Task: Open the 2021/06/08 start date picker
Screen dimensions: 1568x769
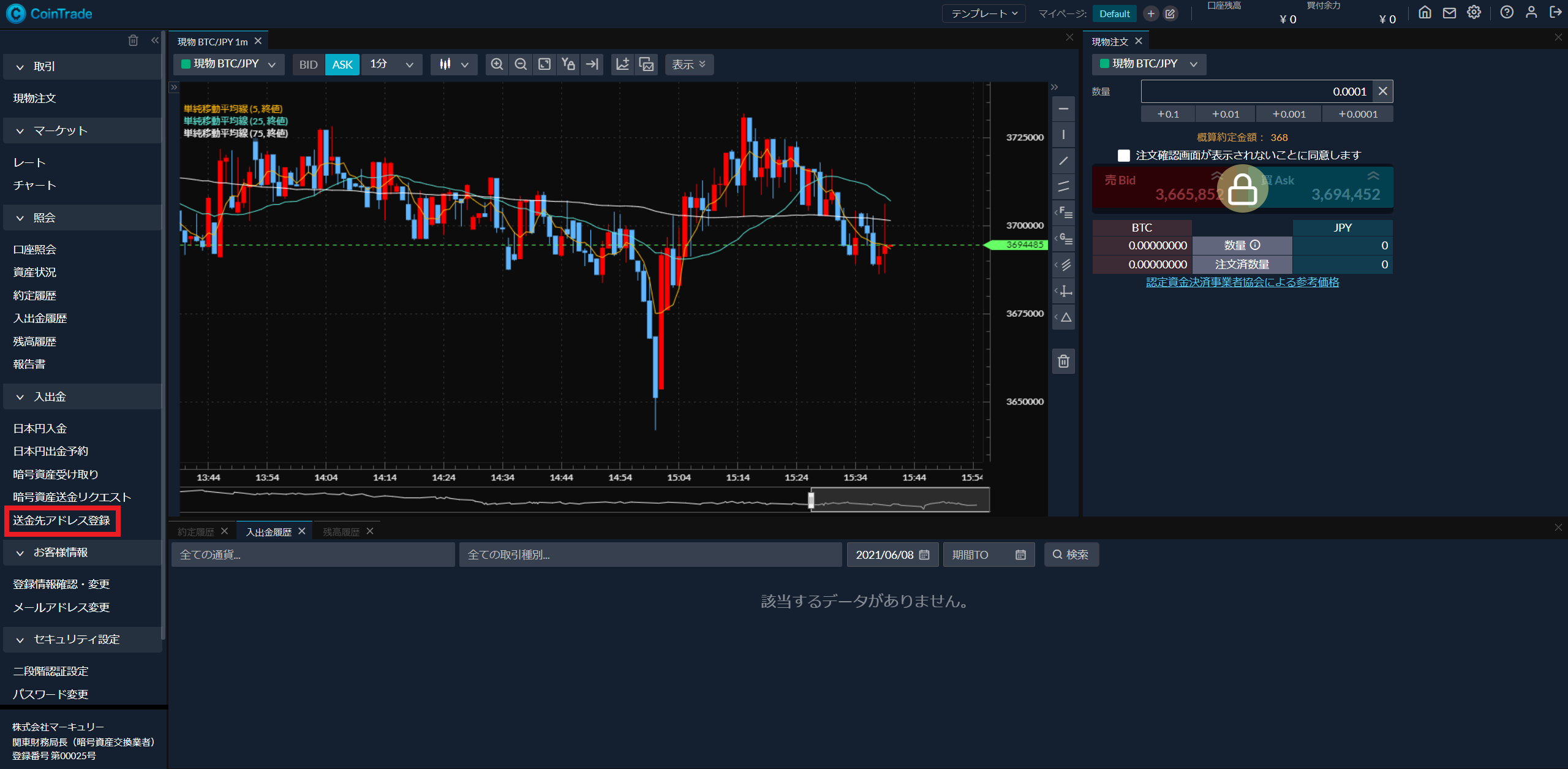Action: [892, 555]
